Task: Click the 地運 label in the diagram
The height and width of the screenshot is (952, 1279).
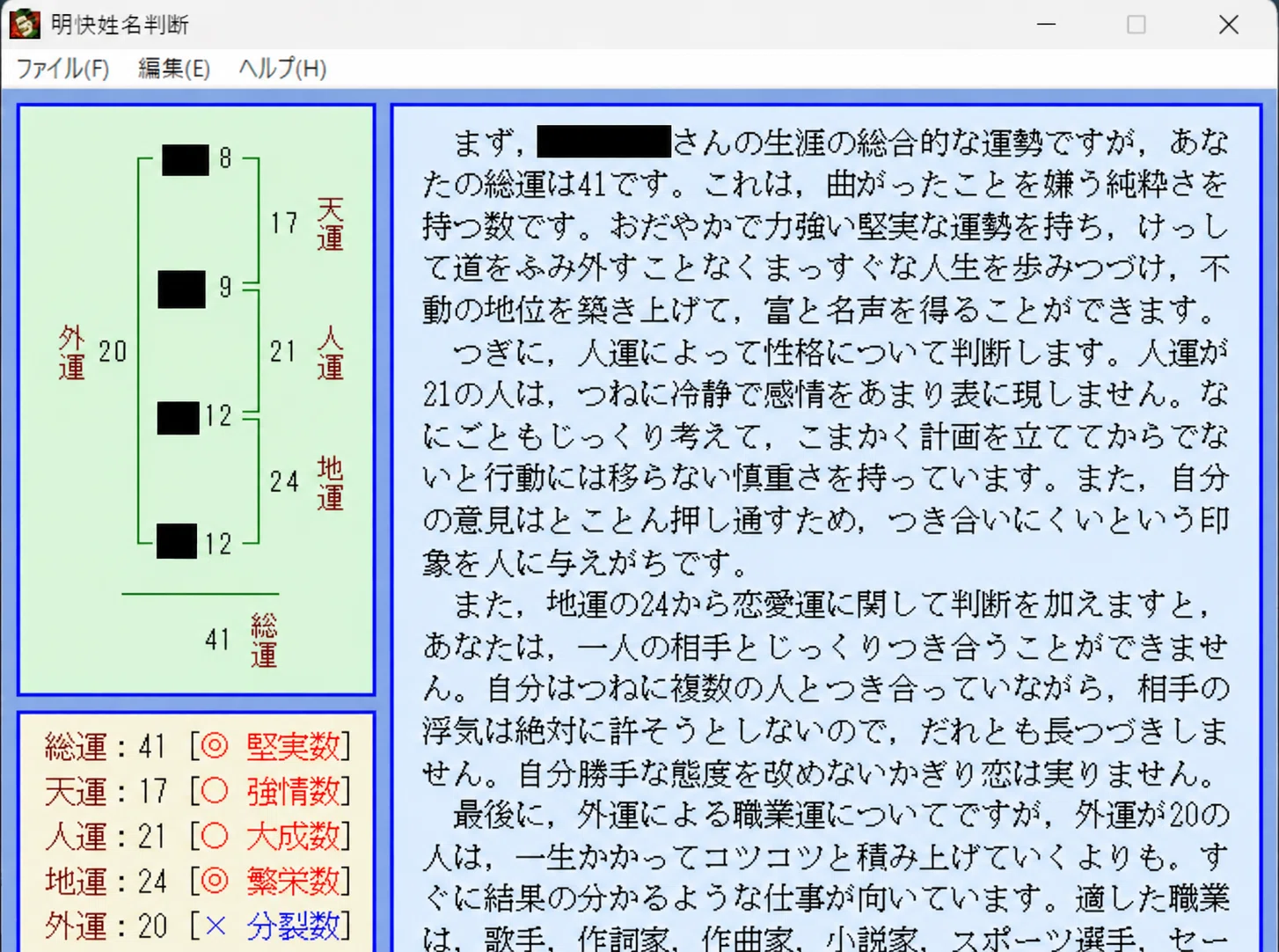Action: tap(330, 483)
